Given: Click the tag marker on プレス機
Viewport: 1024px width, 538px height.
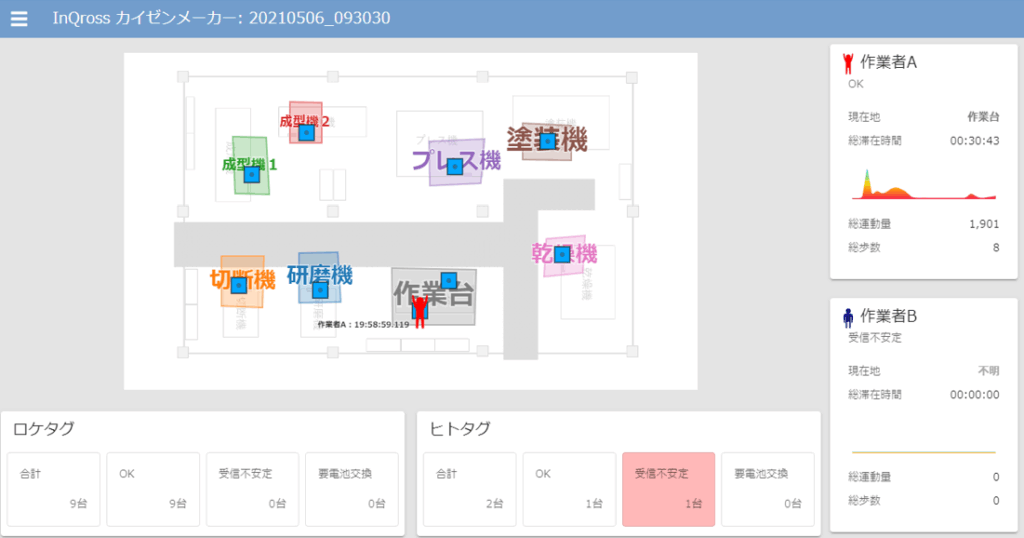Looking at the screenshot, I should click(x=455, y=166).
